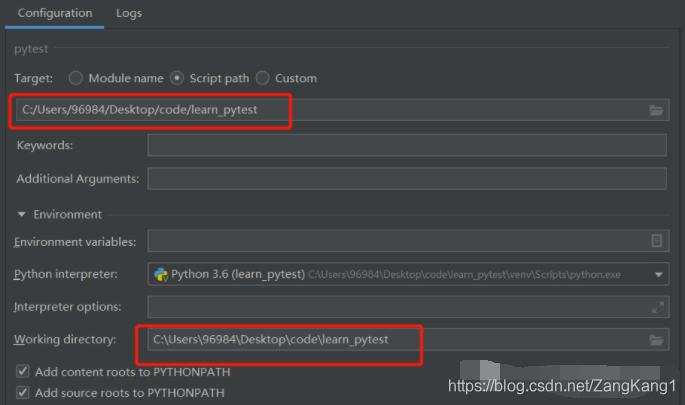
Task: Click the Python 3.6 (learn_pytest) interpreter text
Action: point(238,274)
